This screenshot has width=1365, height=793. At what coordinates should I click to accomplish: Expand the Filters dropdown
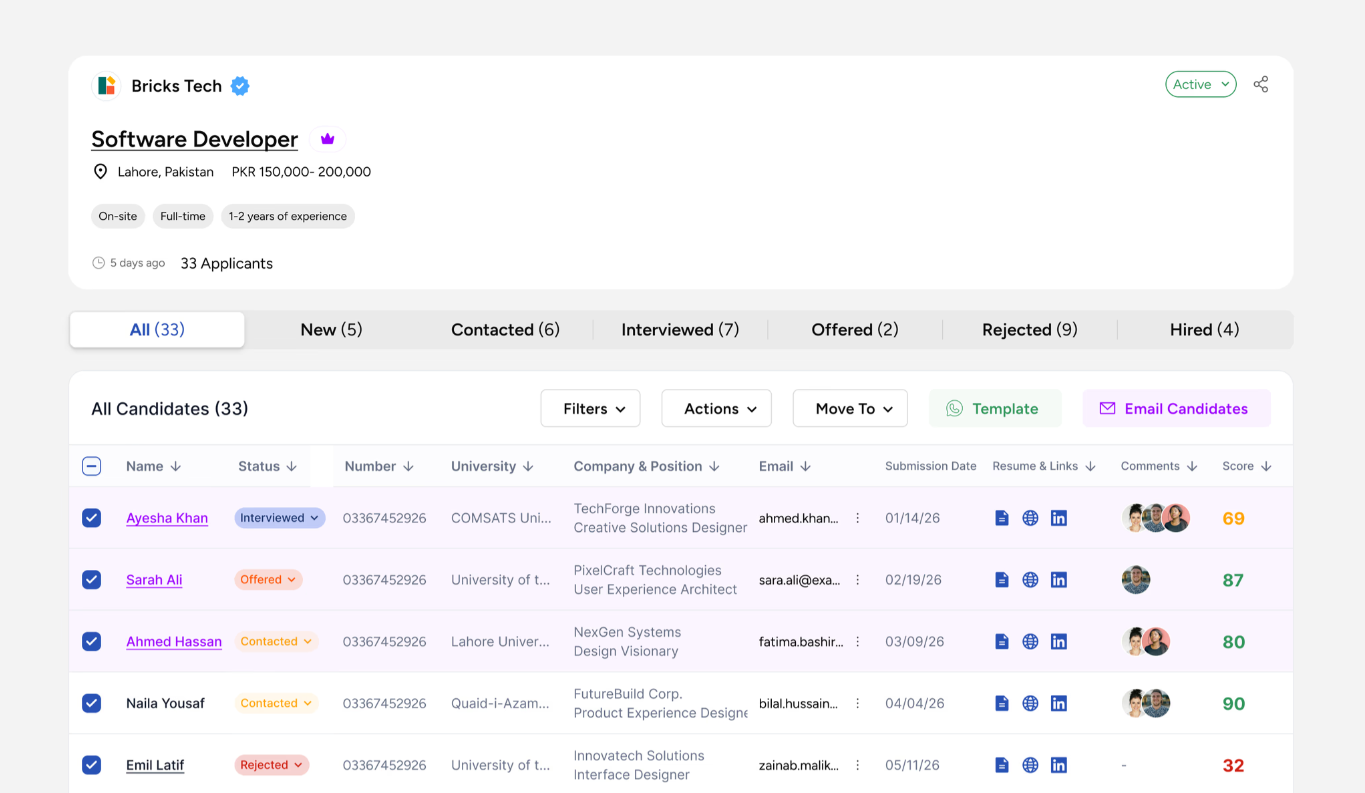(x=590, y=408)
